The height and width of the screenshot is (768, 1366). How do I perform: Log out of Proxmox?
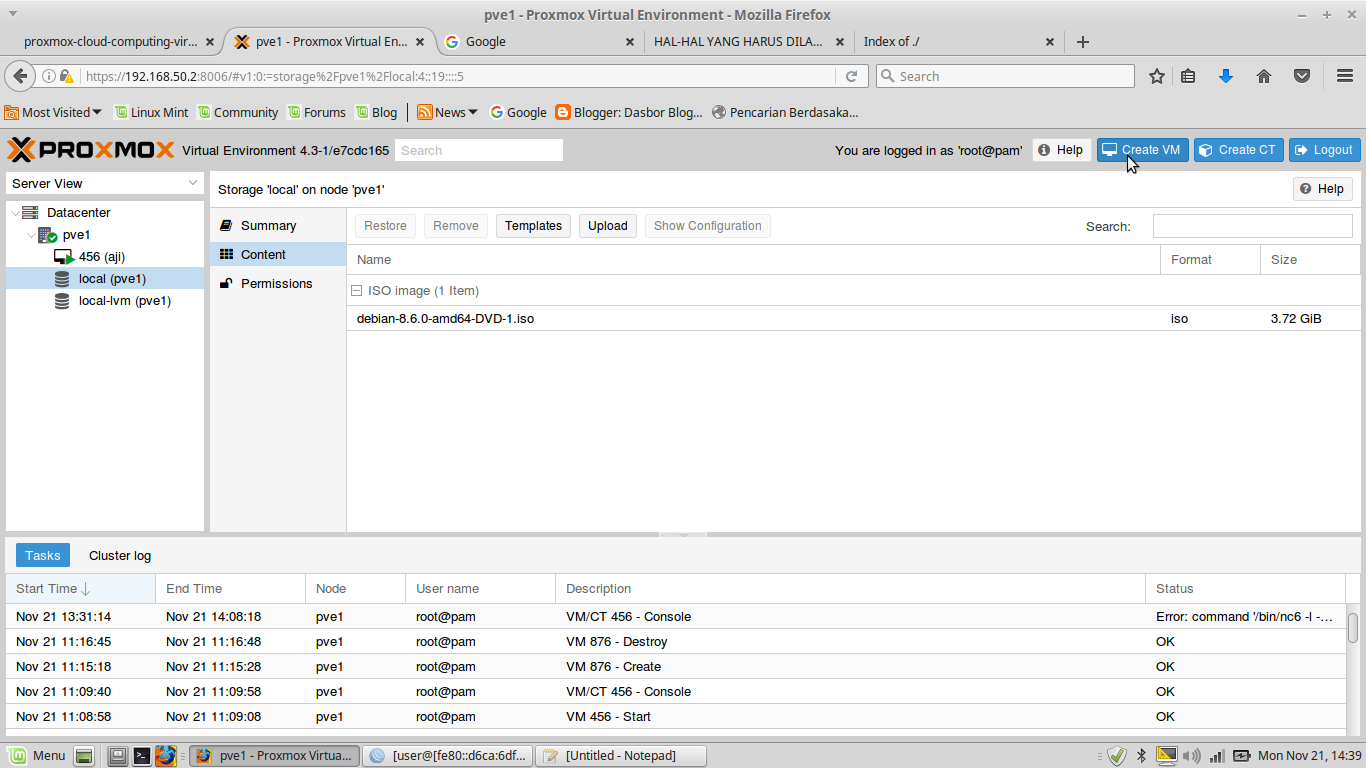(x=1325, y=150)
